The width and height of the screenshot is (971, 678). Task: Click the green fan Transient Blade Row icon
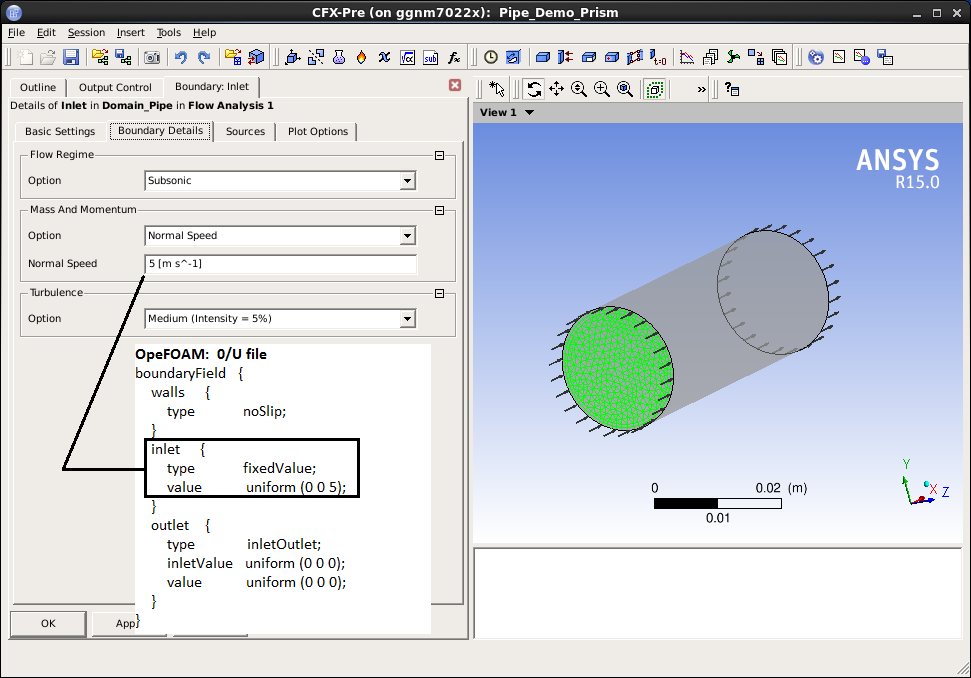pyautogui.click(x=733, y=58)
